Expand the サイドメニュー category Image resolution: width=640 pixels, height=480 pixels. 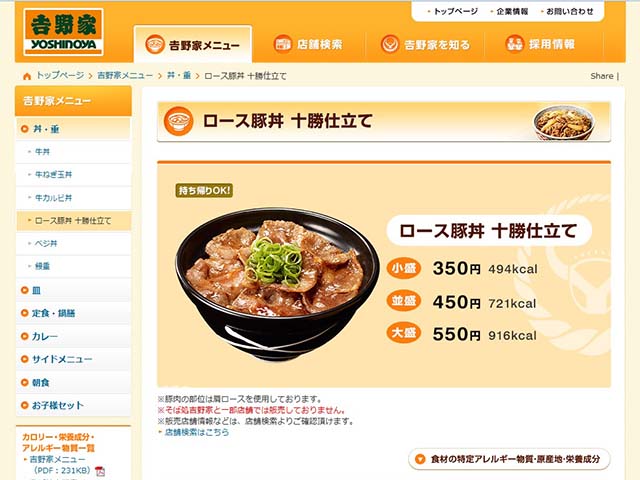(x=73, y=359)
